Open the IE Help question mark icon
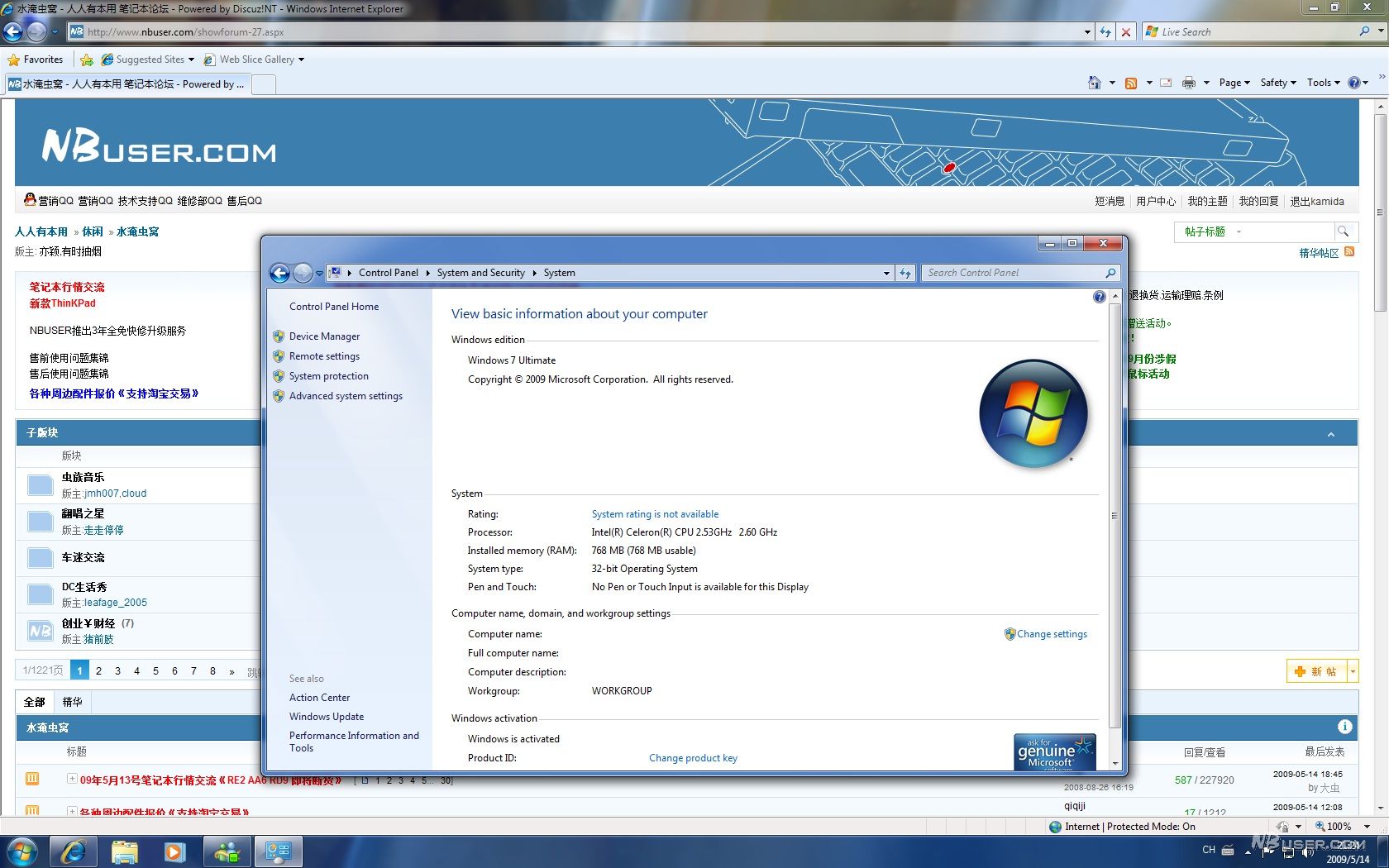The width and height of the screenshot is (1389, 868). (1354, 83)
